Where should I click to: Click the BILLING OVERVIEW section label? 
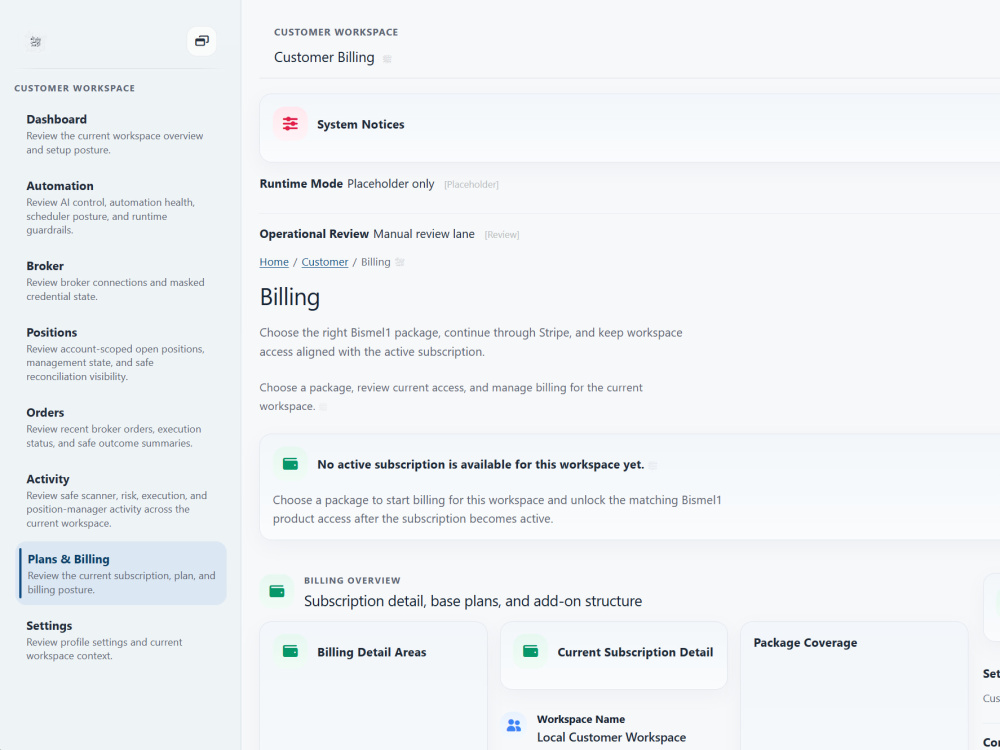click(x=352, y=580)
